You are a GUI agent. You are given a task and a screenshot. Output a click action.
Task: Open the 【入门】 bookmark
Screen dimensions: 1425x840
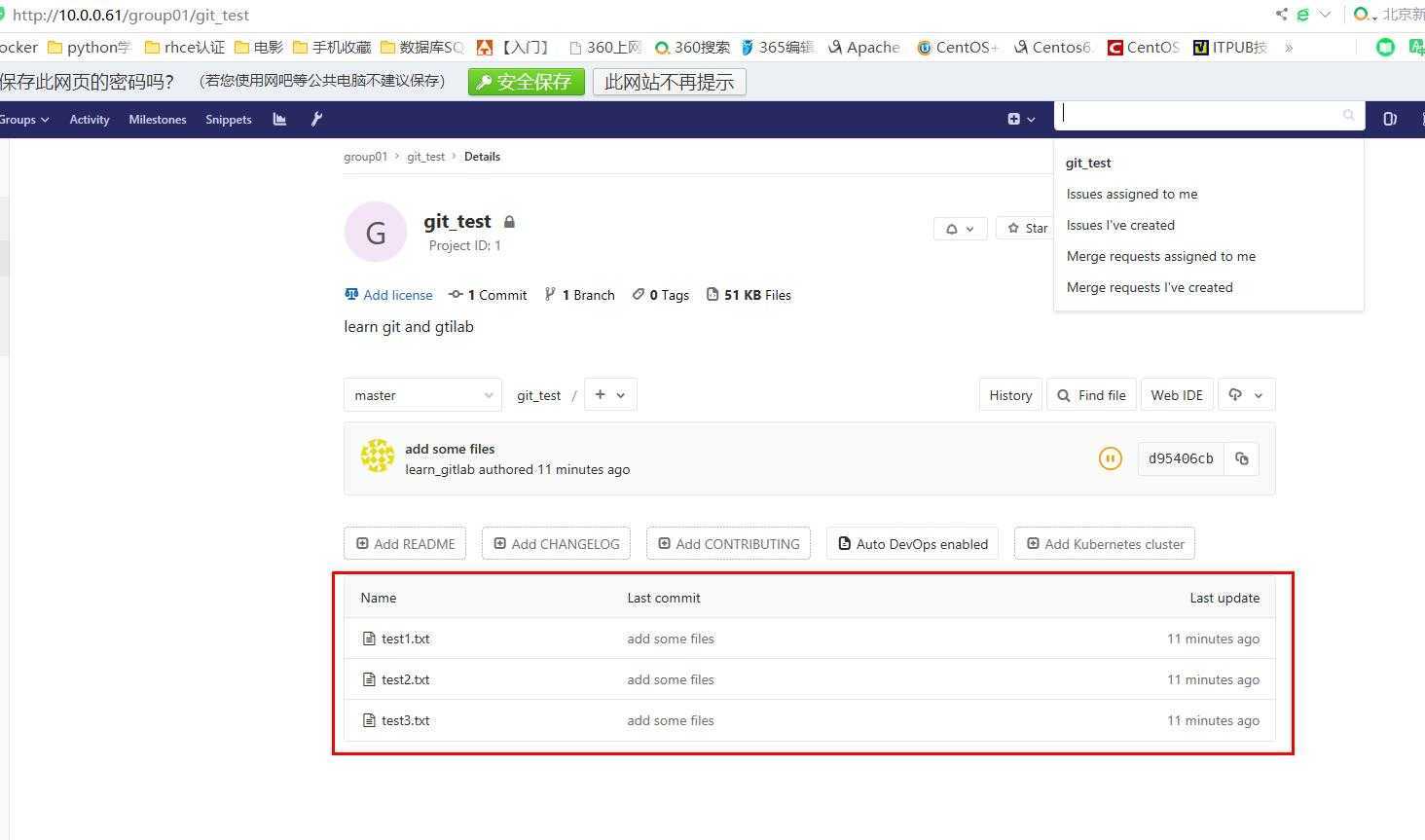pyautogui.click(x=513, y=47)
